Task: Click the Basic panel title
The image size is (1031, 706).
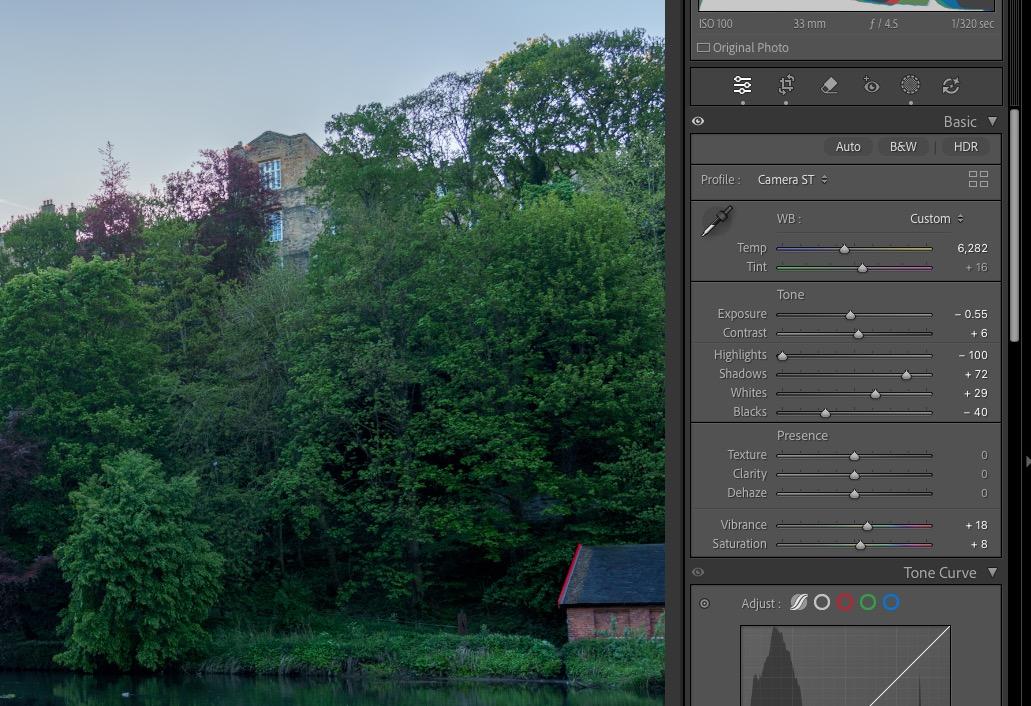Action: pos(959,122)
